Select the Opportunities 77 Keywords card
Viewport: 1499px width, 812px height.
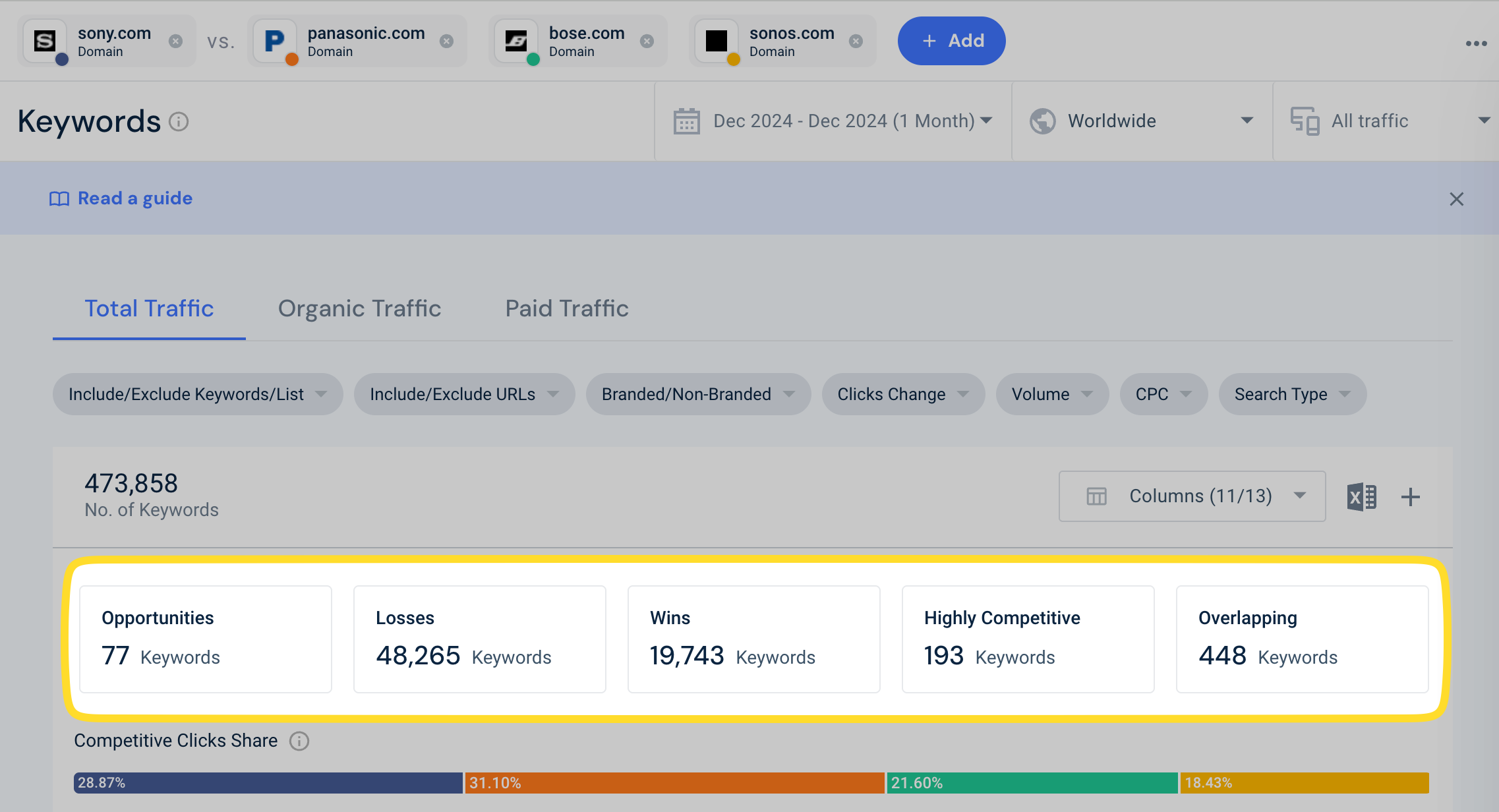pyautogui.click(x=206, y=639)
